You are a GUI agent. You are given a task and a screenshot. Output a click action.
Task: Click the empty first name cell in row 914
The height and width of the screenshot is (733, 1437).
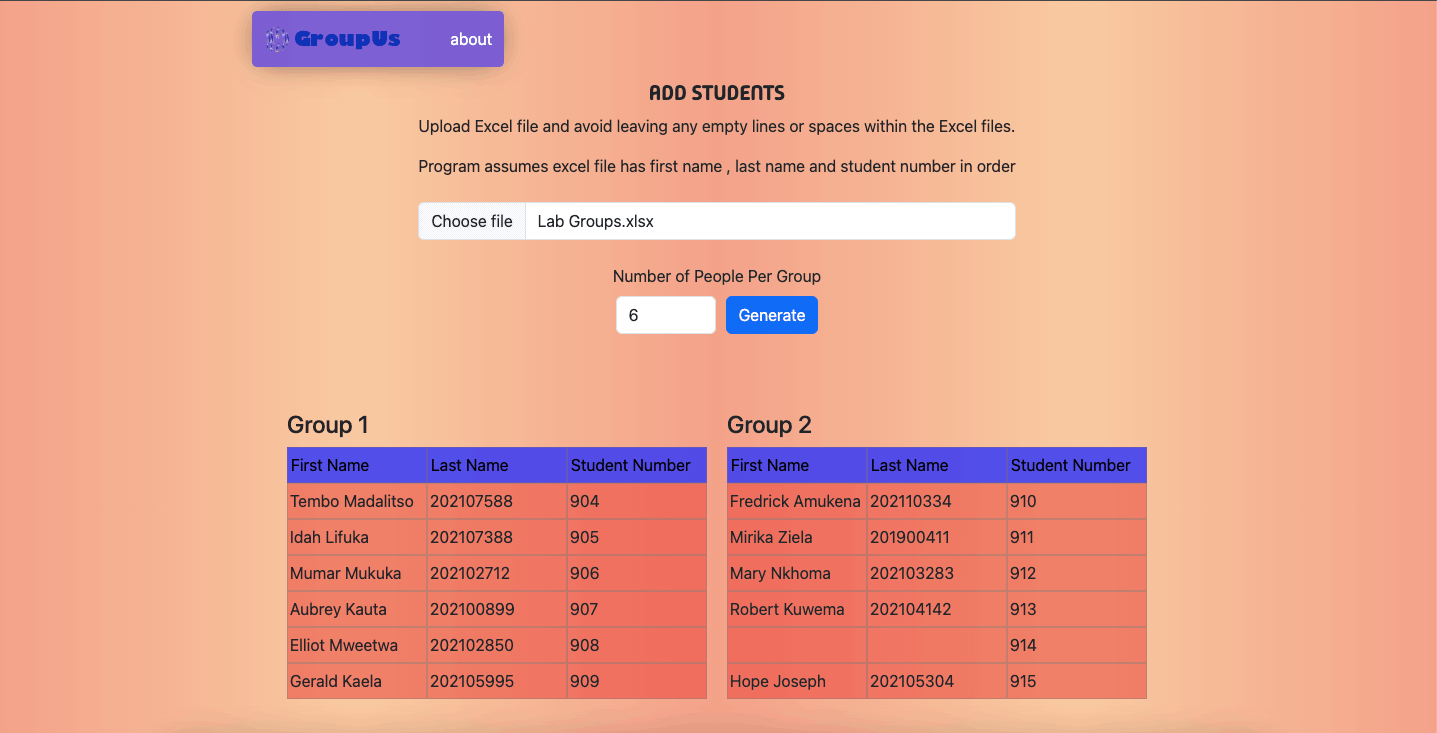796,645
